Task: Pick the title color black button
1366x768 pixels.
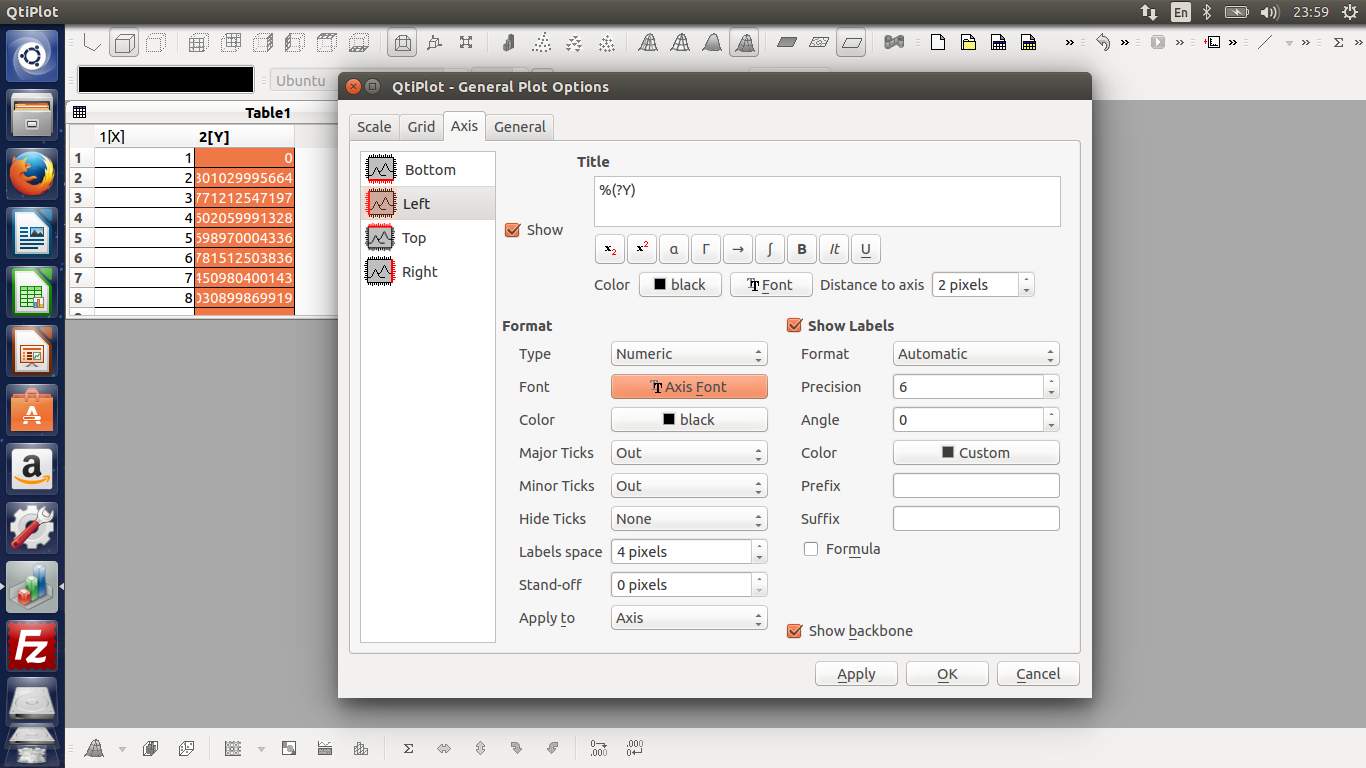Action: pos(680,285)
